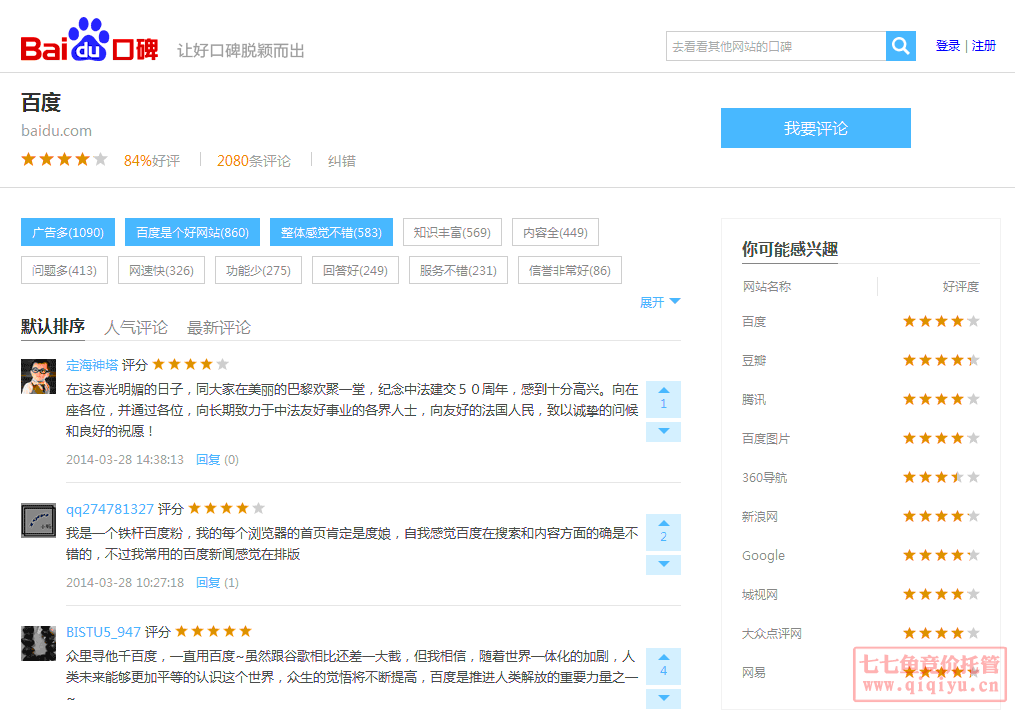Toggle the 网速快(326) tag
The width and height of the screenshot is (1015, 711).
(161, 271)
